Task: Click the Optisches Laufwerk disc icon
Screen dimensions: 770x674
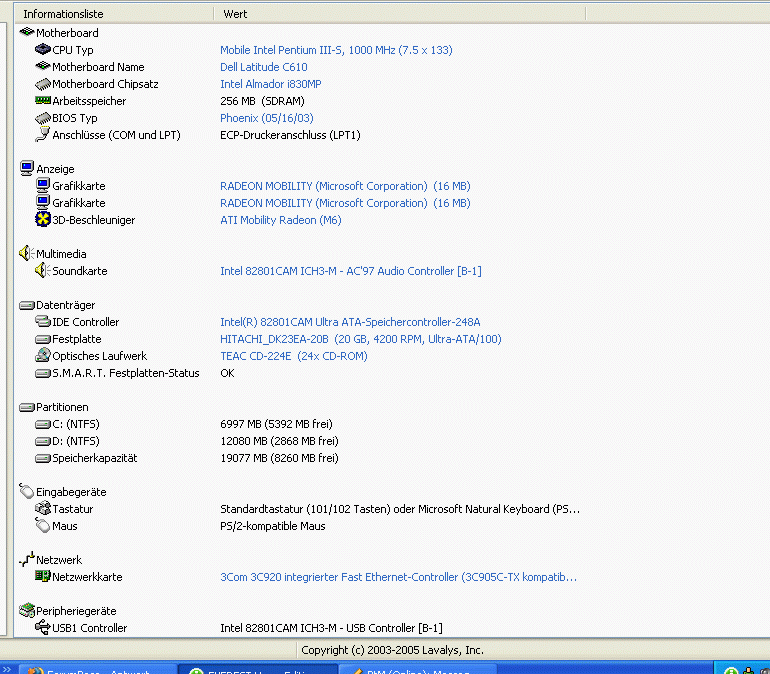Action: [43, 355]
